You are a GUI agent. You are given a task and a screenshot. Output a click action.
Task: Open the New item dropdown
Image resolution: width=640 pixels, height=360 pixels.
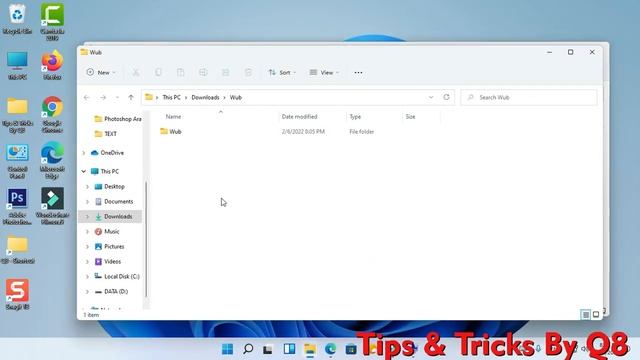pos(101,72)
